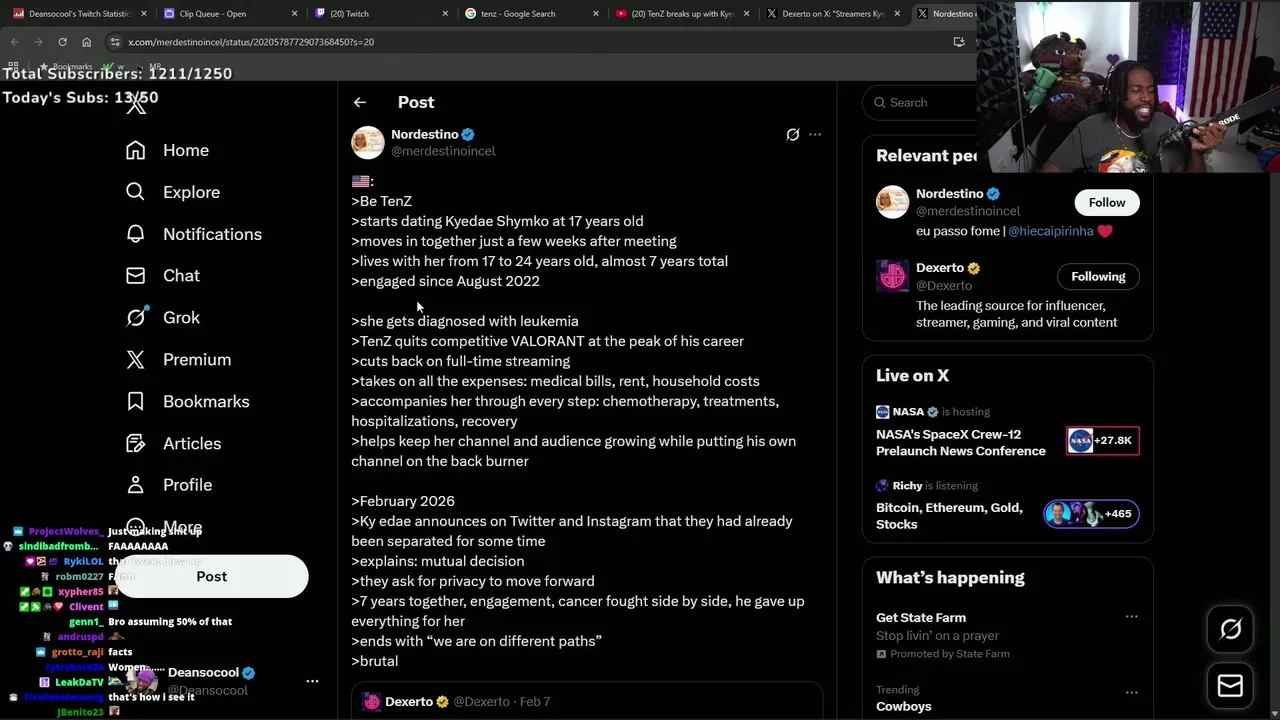This screenshot has width=1280, height=720.
Task: Click Following button next to Dexerto
Action: [1098, 277]
